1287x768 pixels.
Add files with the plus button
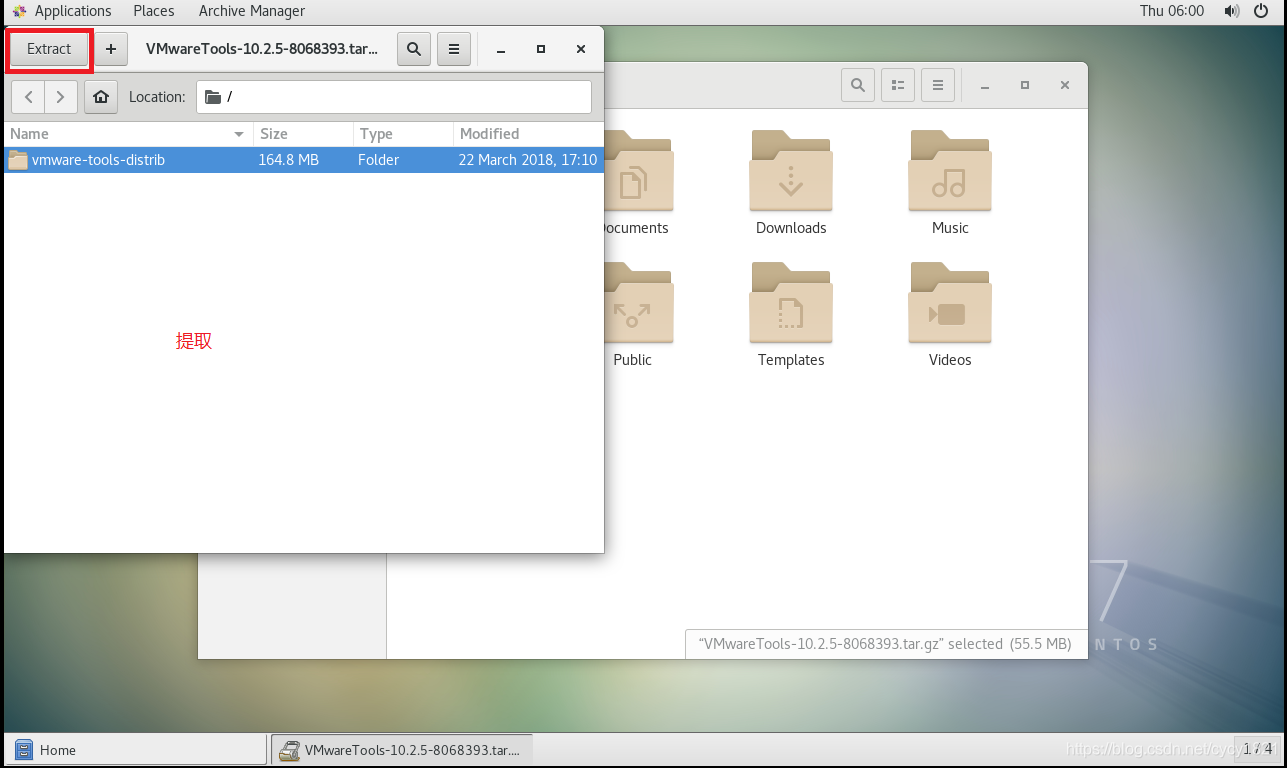pos(111,49)
